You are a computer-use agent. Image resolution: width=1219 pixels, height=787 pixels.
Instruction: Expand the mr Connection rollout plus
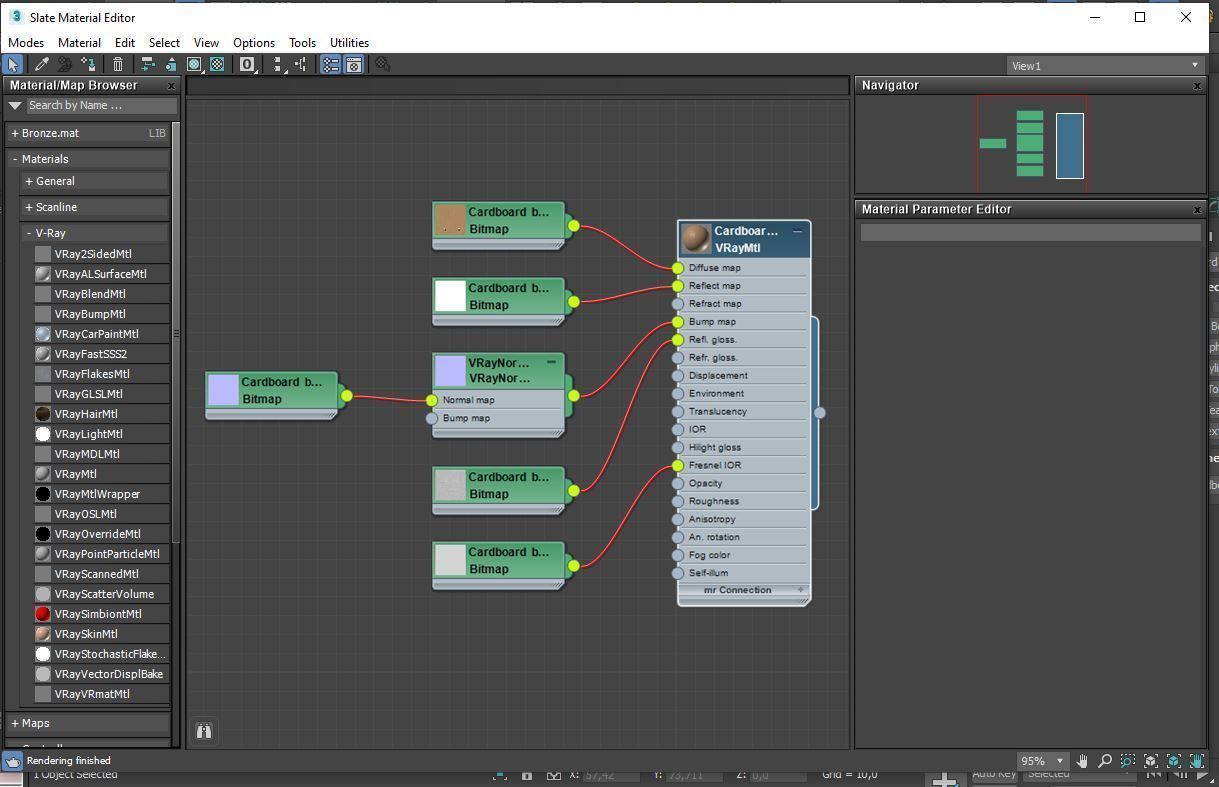pos(800,590)
